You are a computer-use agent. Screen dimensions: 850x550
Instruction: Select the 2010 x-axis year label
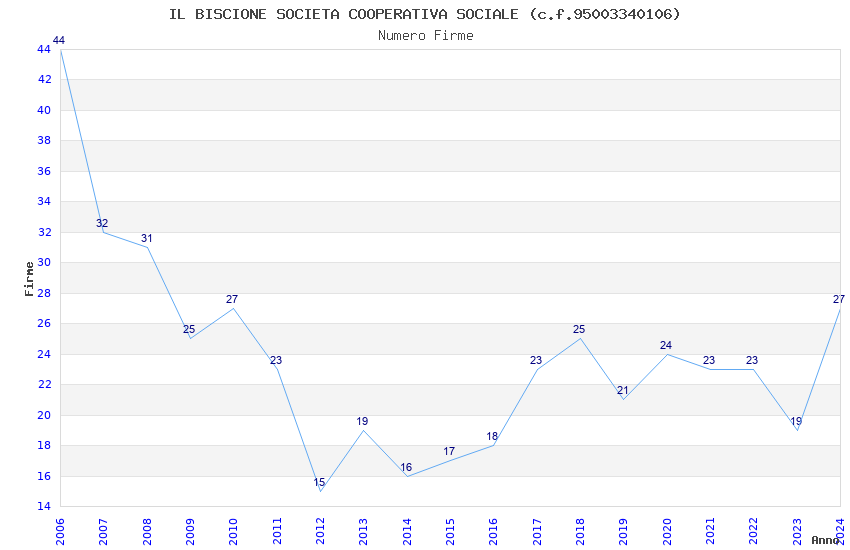233,532
